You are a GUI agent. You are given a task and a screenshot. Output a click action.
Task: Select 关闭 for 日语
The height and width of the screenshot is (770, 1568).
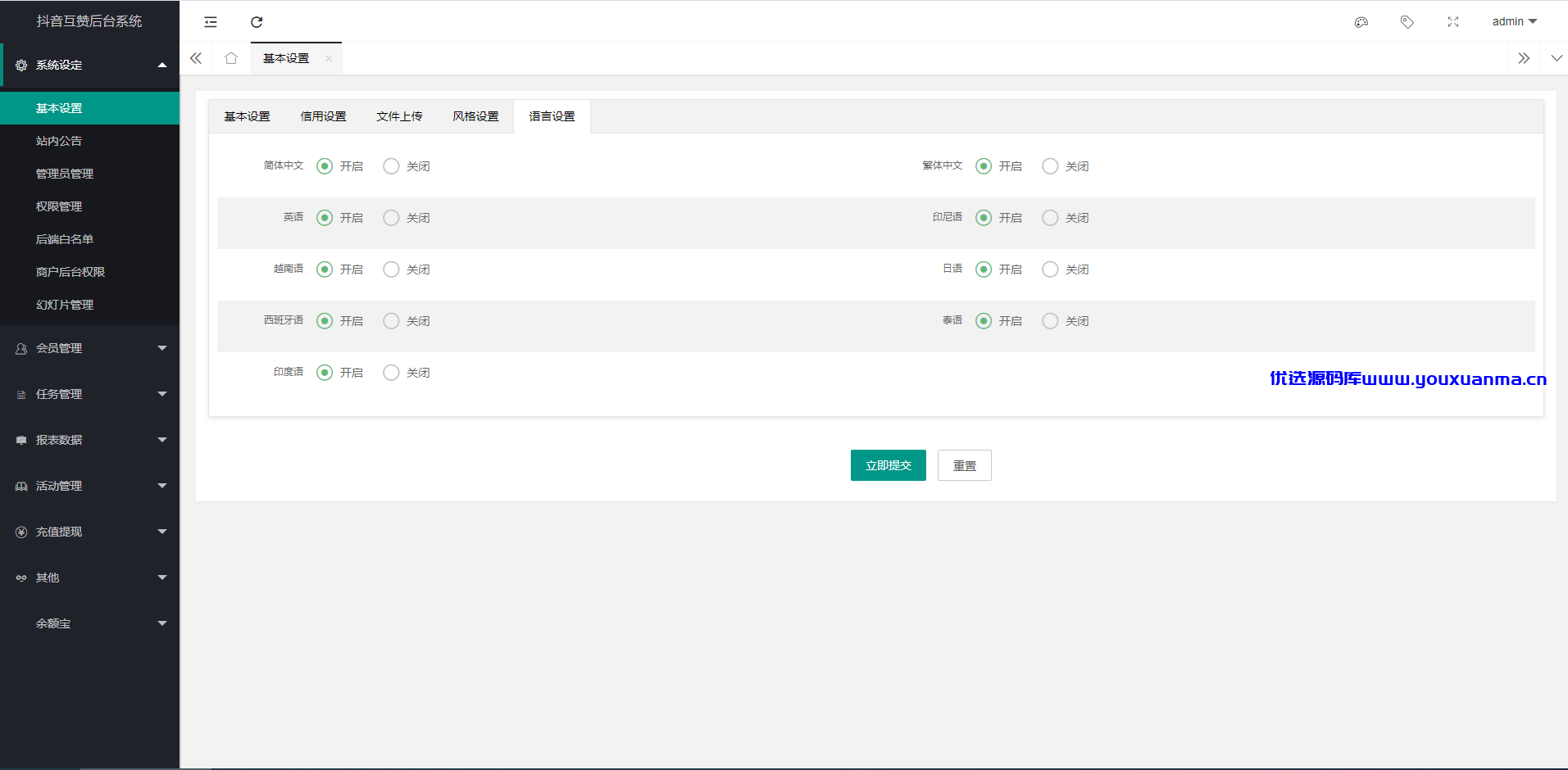[1066, 269]
